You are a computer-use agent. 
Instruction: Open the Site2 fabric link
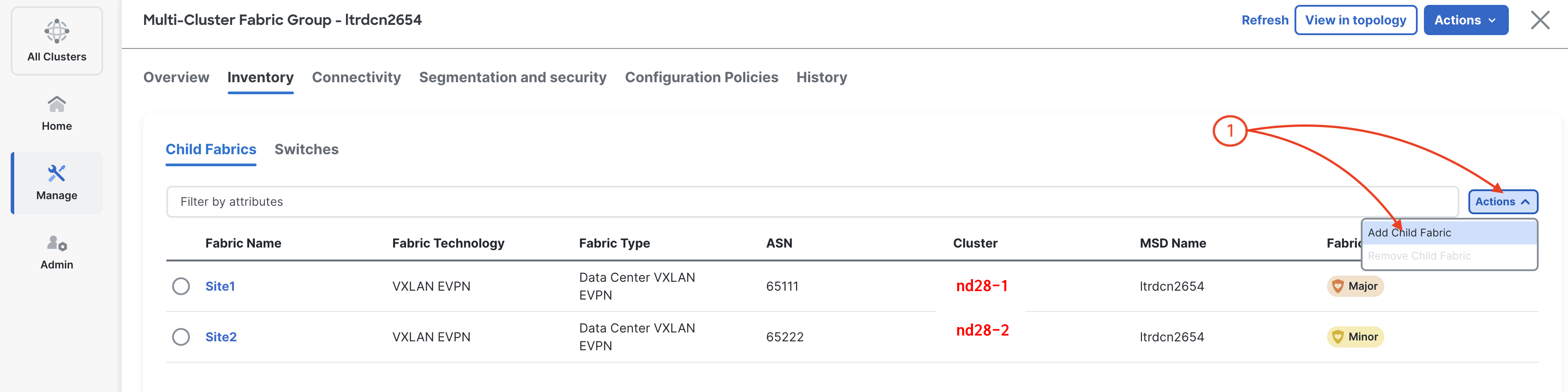pyautogui.click(x=221, y=336)
